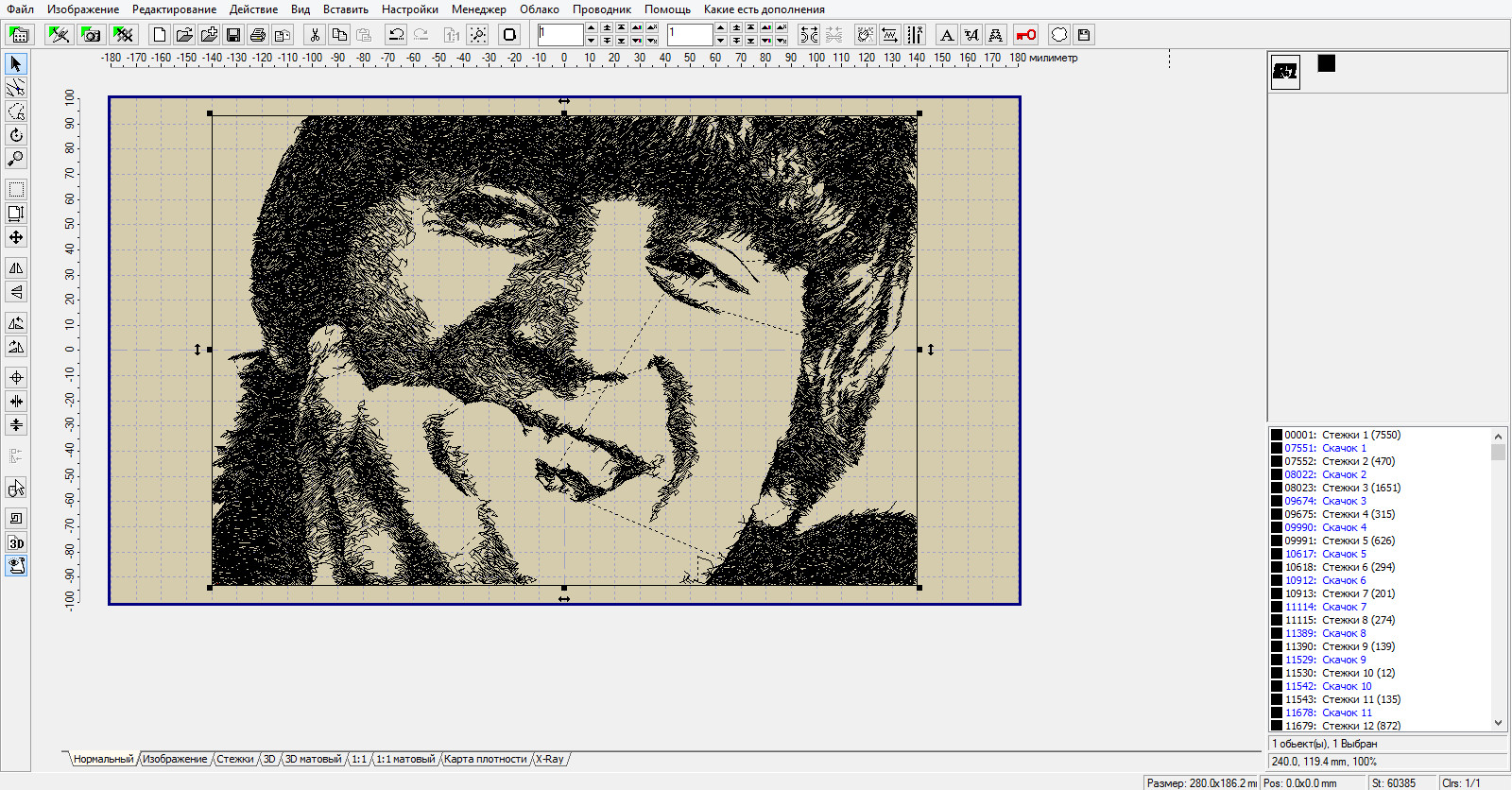Choose the rotate tool in left toolbar
The height and width of the screenshot is (790, 1512).
pos(16,135)
